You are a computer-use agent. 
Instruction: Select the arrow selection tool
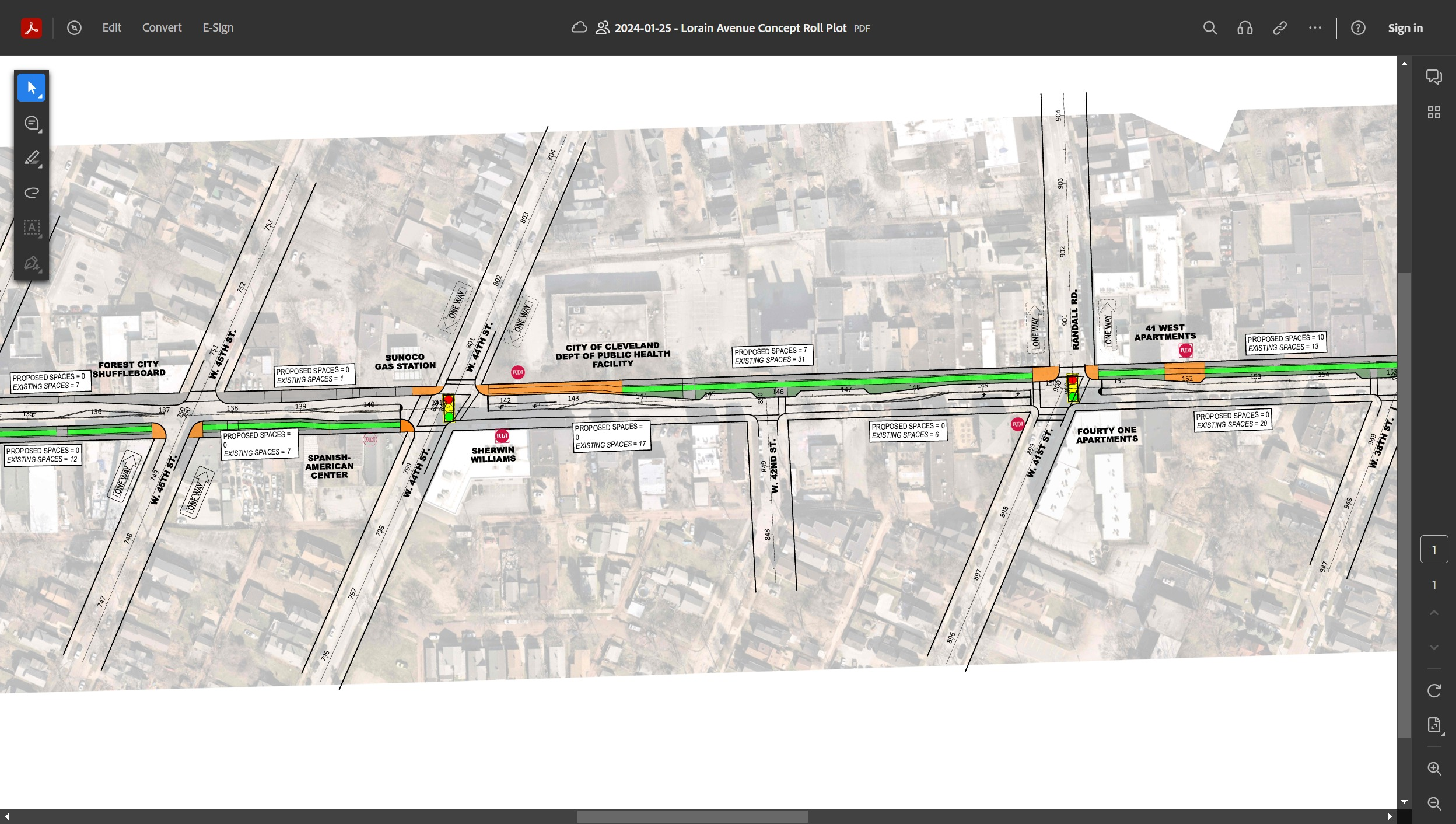tap(32, 88)
